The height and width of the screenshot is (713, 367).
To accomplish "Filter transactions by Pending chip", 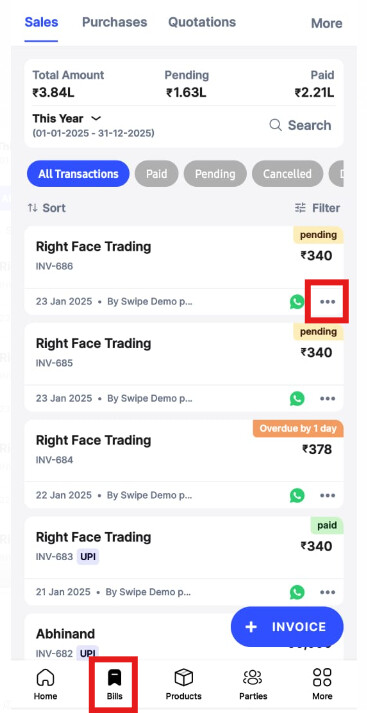I will (x=215, y=174).
